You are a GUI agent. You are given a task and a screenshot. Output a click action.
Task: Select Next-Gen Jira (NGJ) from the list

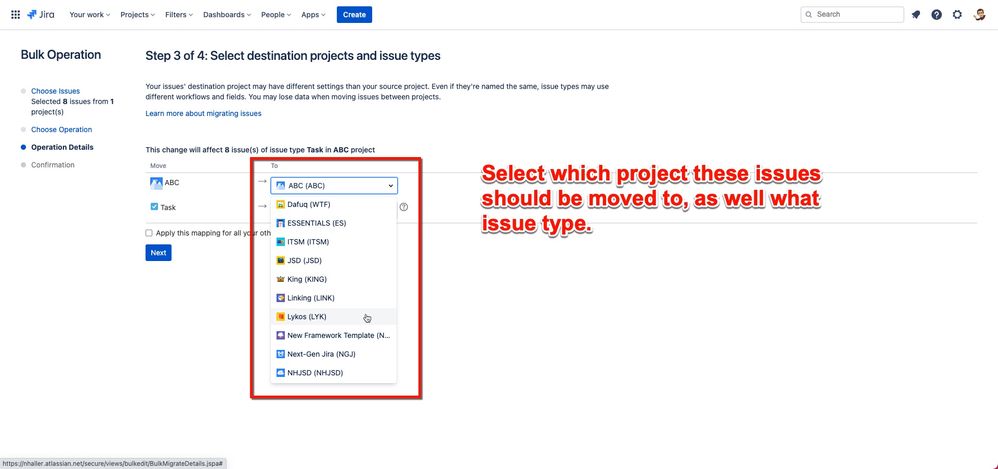point(334,354)
